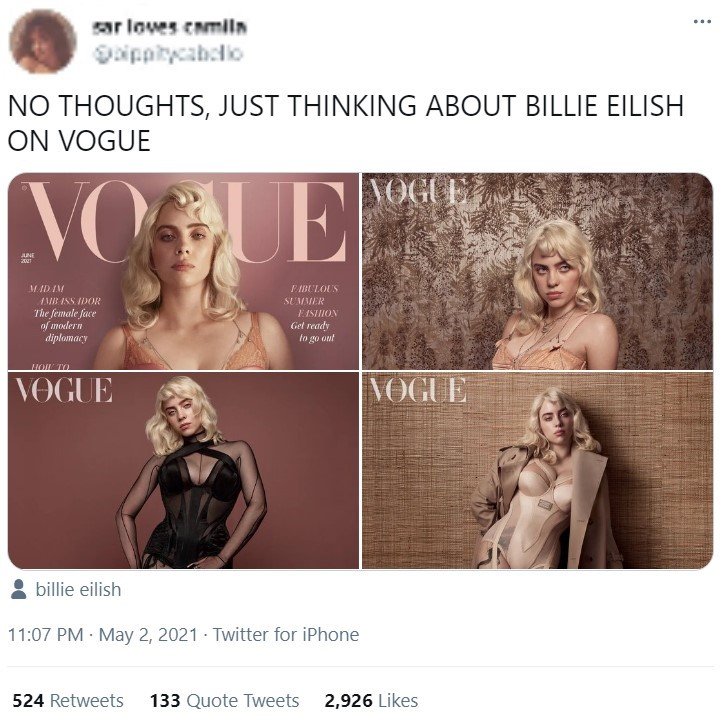
Task: Click the Fabulous Summer Fashion cover text
Action: point(311,313)
